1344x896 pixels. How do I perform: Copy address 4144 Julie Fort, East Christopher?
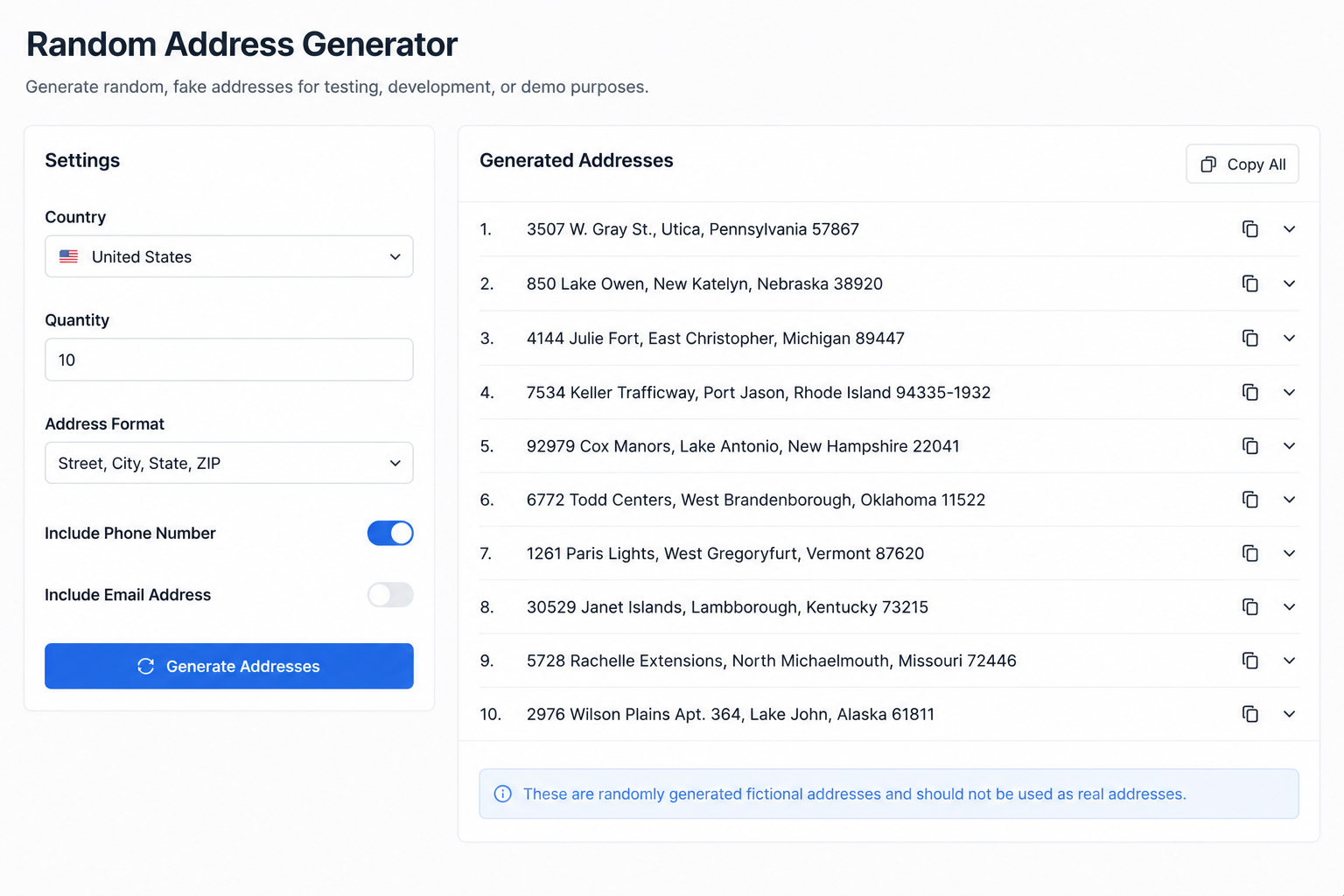[x=1250, y=338]
